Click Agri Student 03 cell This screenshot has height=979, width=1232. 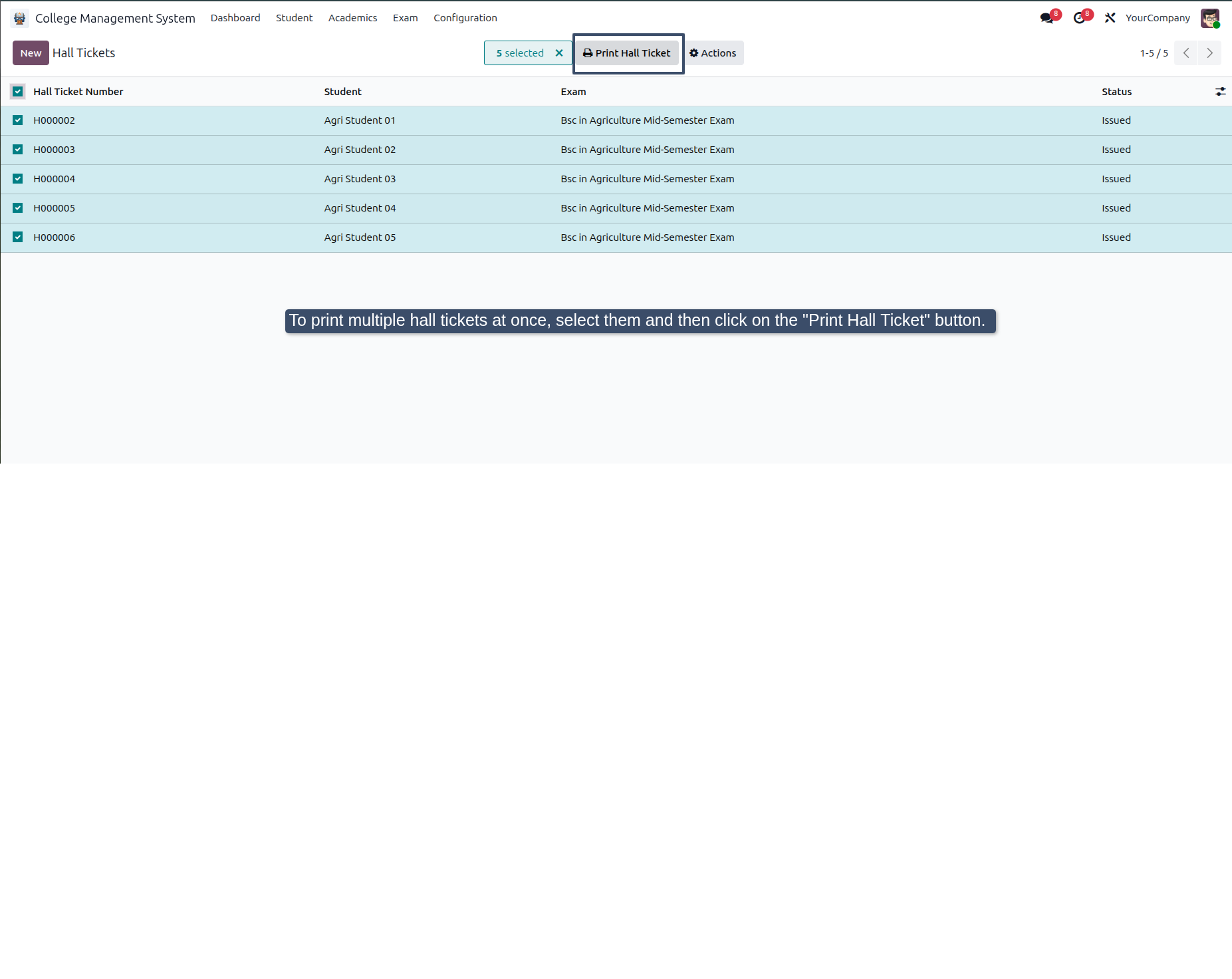click(360, 179)
